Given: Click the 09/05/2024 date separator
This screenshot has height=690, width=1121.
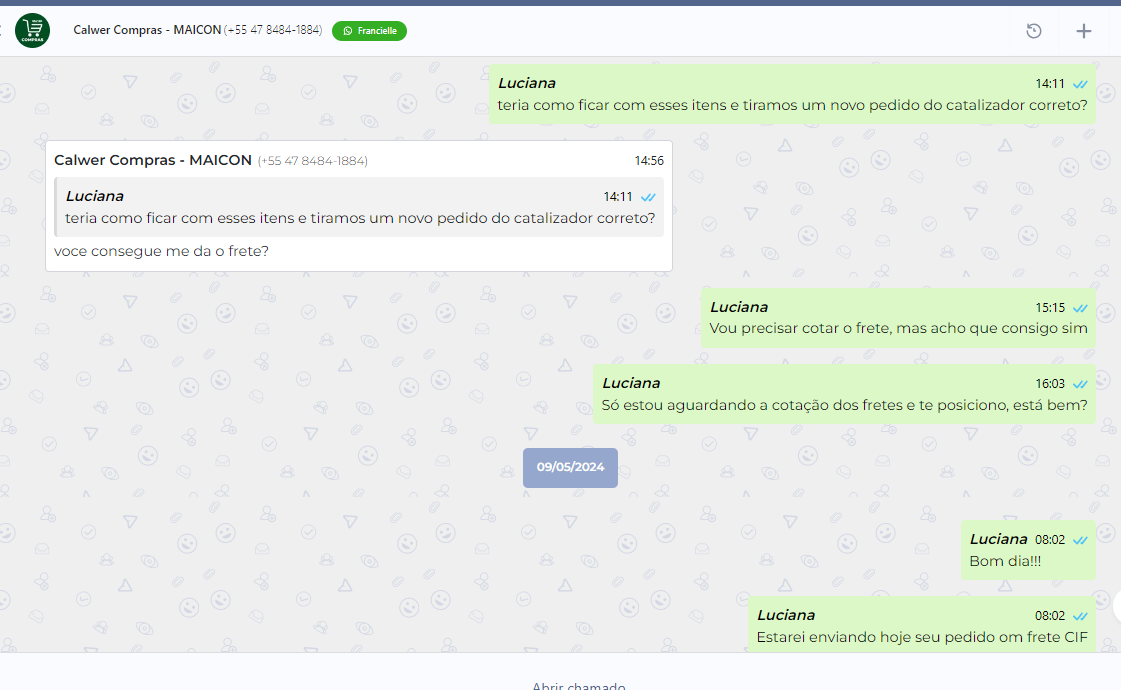Looking at the screenshot, I should [x=570, y=467].
